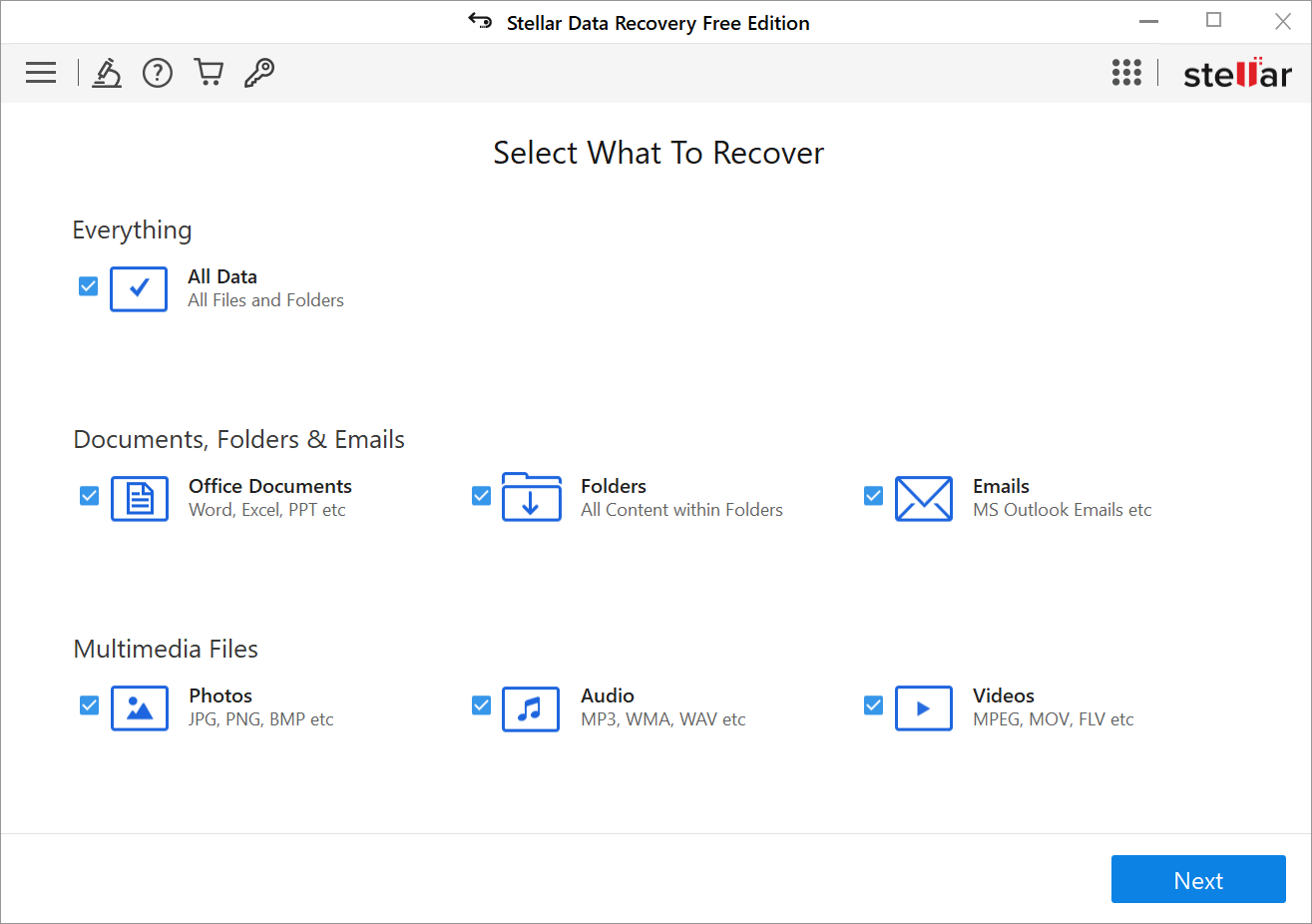1312x924 pixels.
Task: Click the Next button
Action: 1197,879
